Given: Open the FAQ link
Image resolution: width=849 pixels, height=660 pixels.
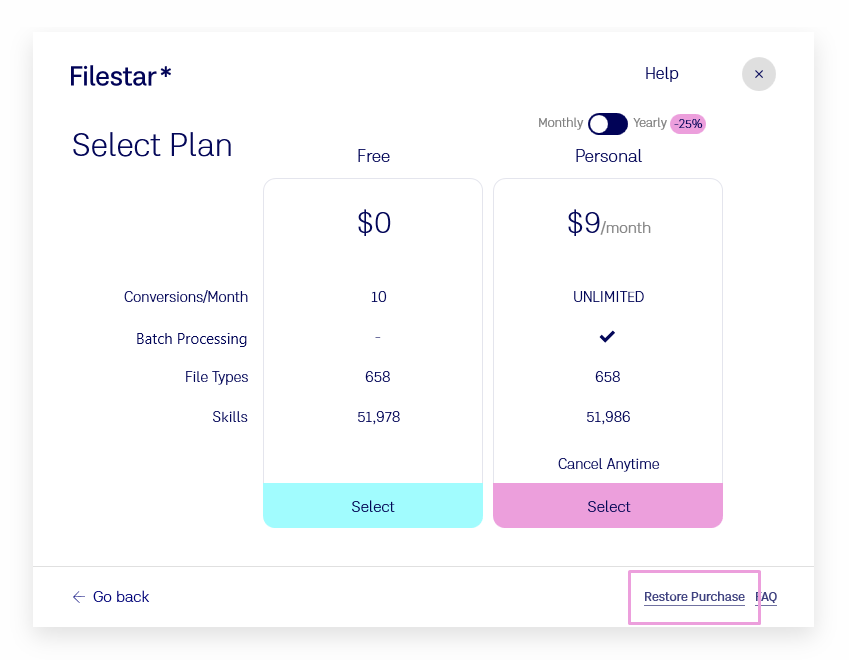Looking at the screenshot, I should point(768,597).
